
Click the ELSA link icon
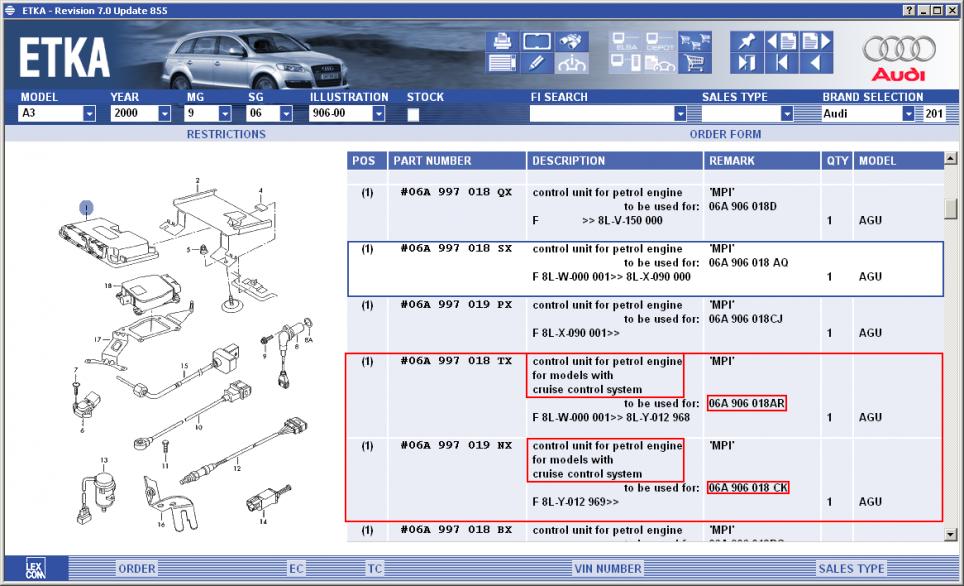click(626, 41)
